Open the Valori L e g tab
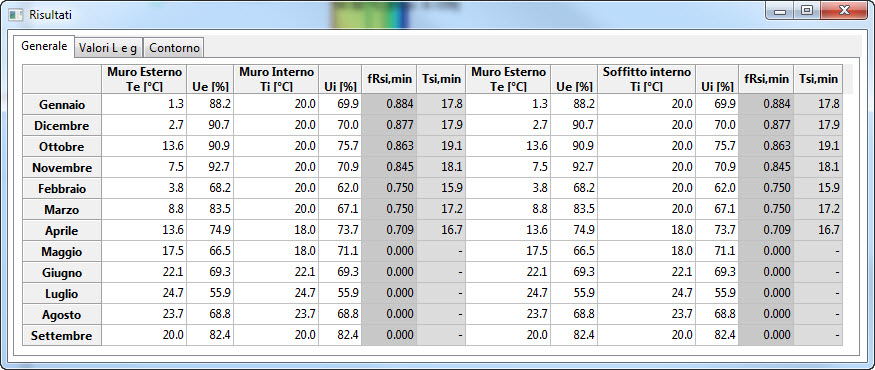This screenshot has height=370, width=875. click(109, 48)
